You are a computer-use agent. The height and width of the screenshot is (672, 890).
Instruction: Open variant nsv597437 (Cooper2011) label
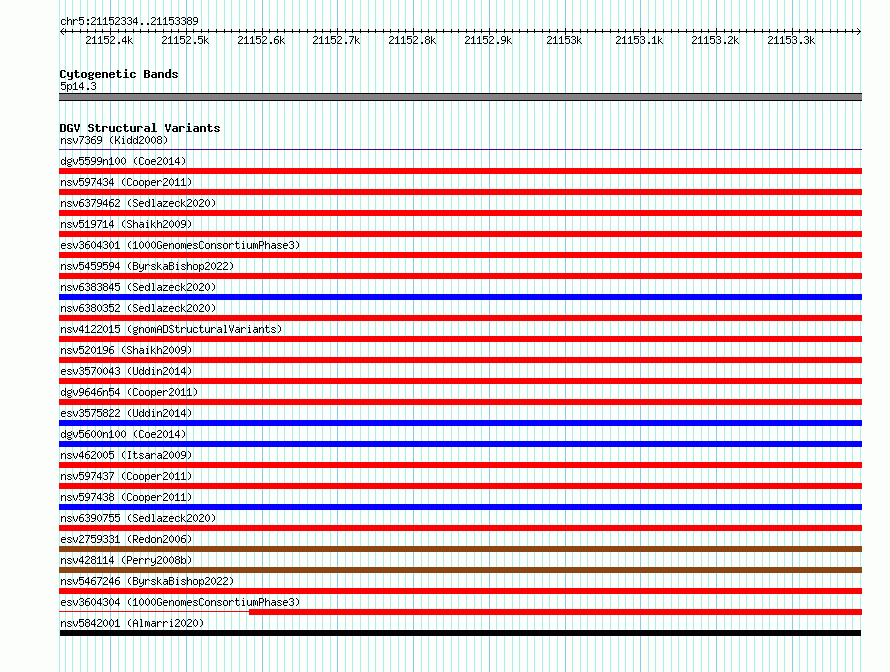click(x=126, y=476)
